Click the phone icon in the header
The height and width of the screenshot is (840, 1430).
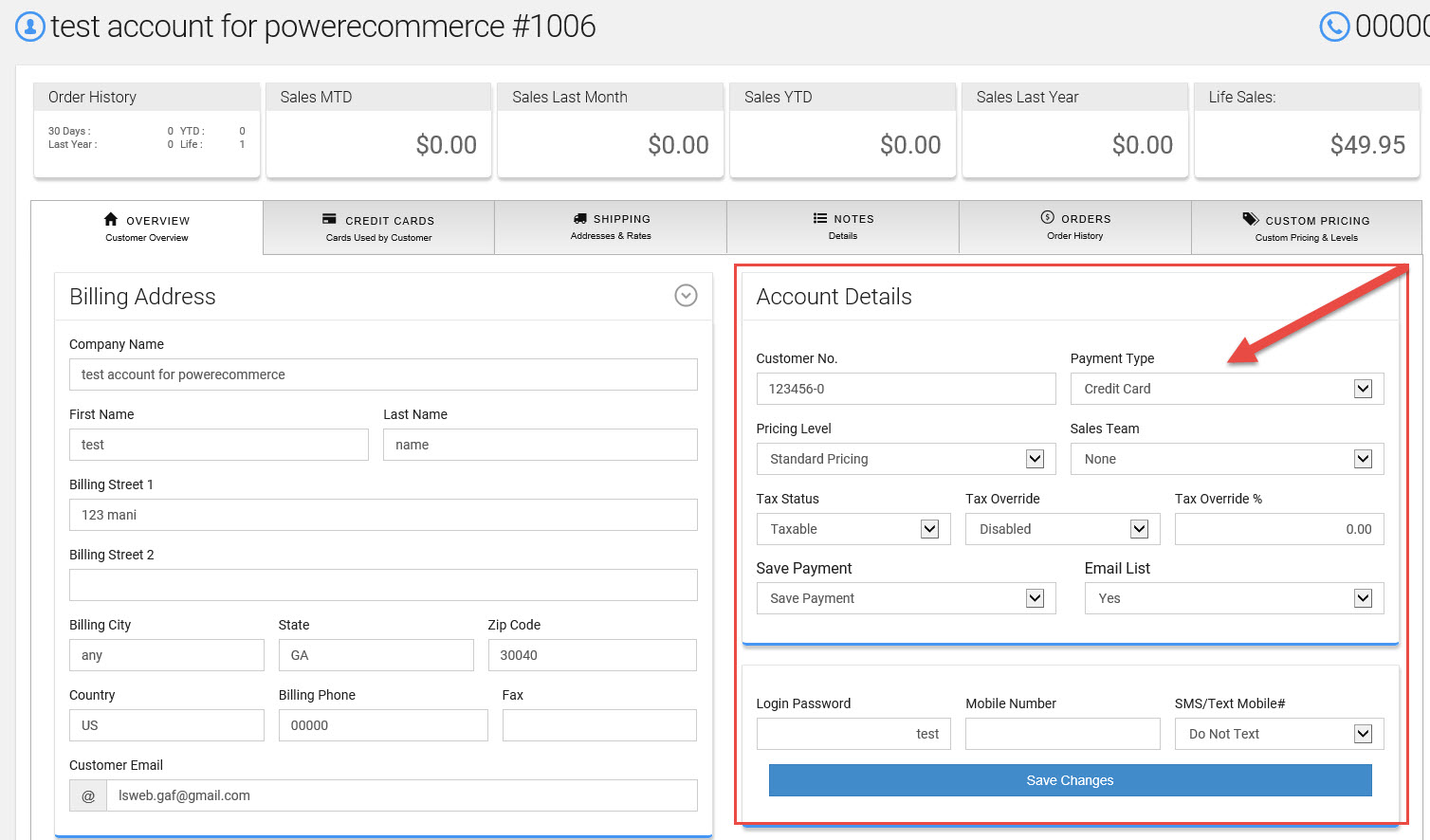click(x=1334, y=27)
